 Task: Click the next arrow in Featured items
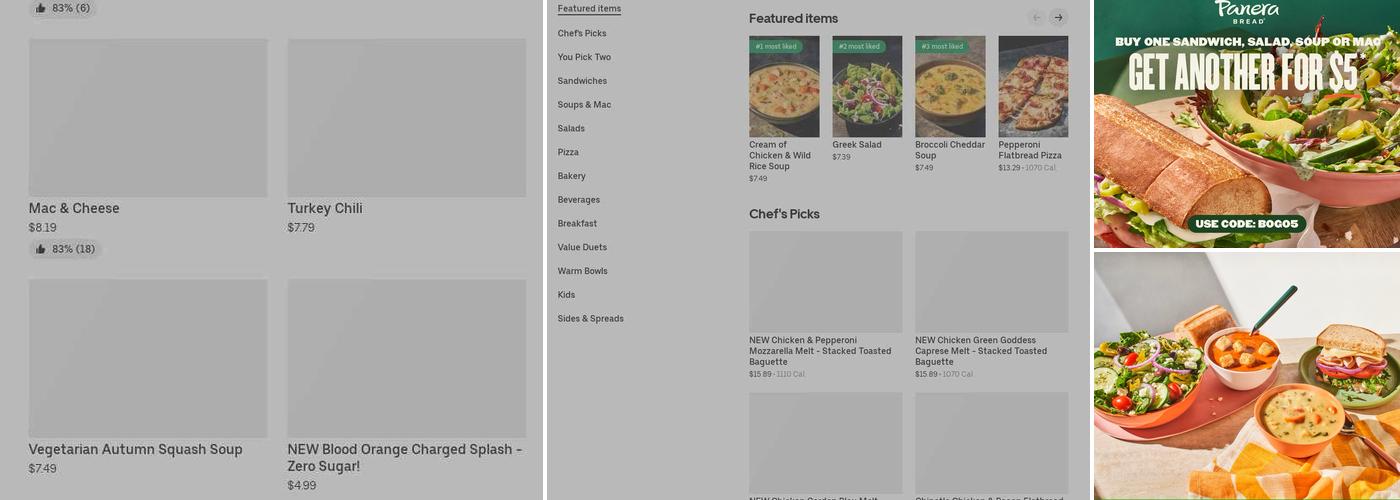[x=1058, y=18]
